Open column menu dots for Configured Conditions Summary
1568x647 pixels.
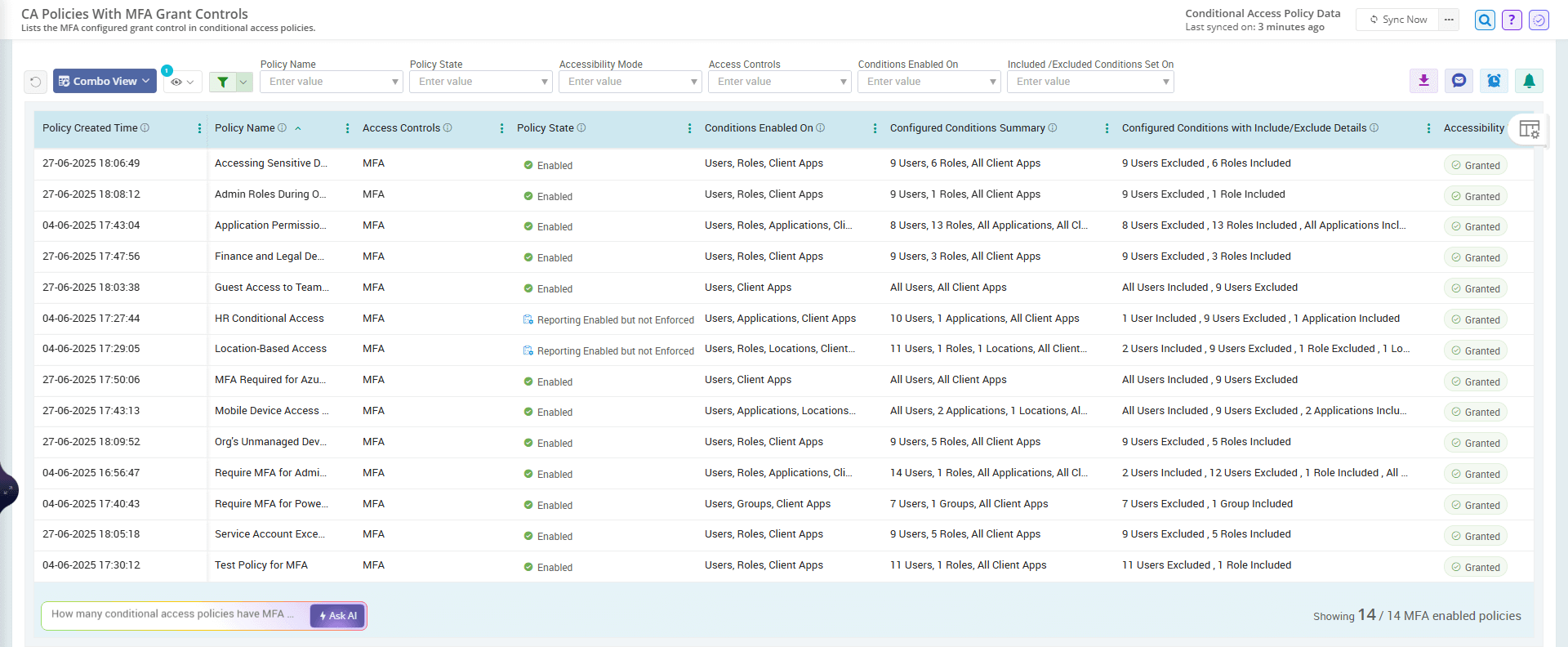point(1107,128)
